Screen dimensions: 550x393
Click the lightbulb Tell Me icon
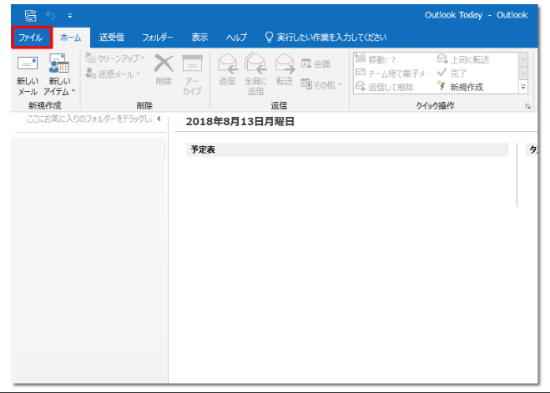click(x=269, y=37)
